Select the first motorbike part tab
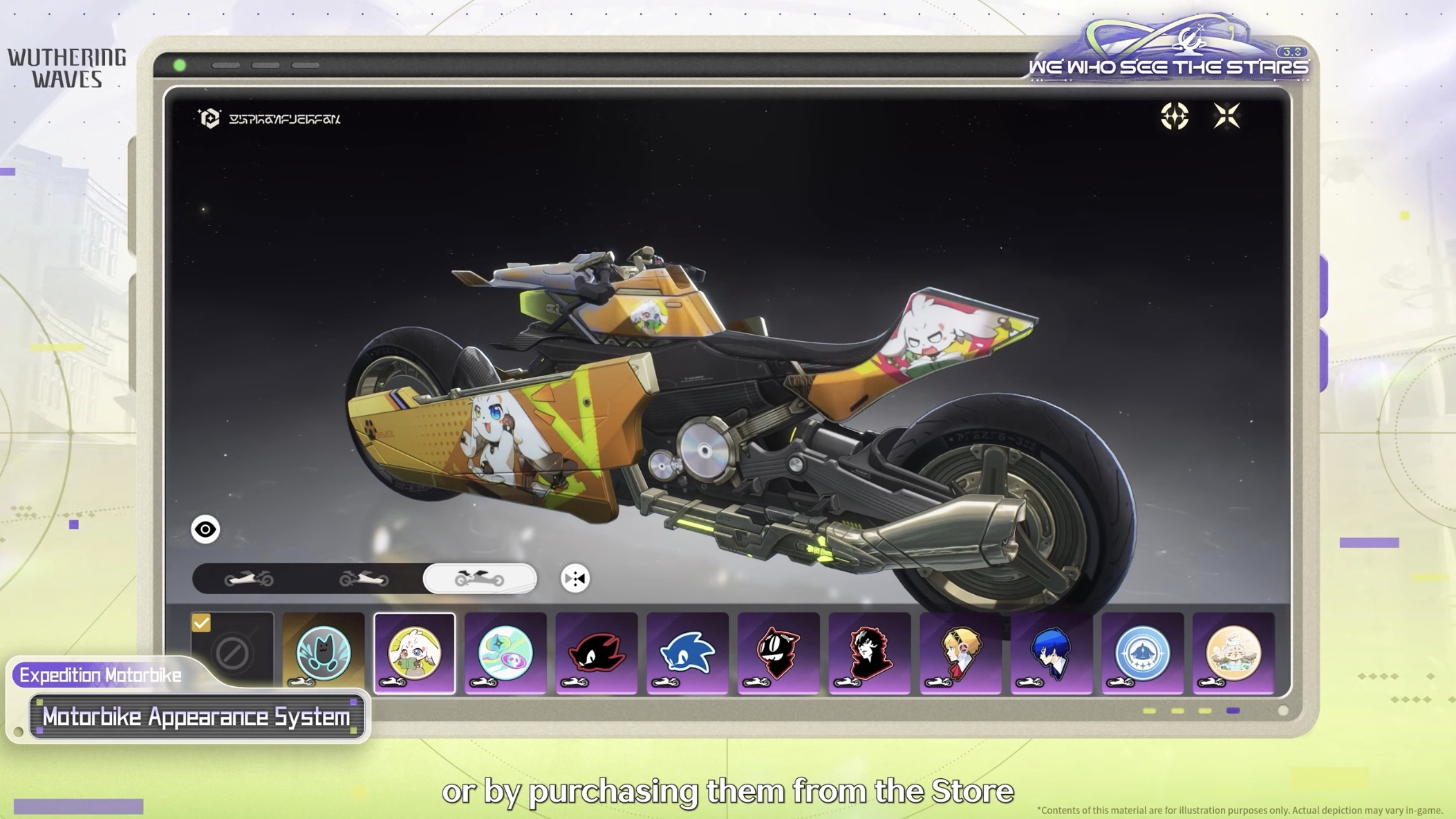This screenshot has width=1456, height=819. pos(249,578)
